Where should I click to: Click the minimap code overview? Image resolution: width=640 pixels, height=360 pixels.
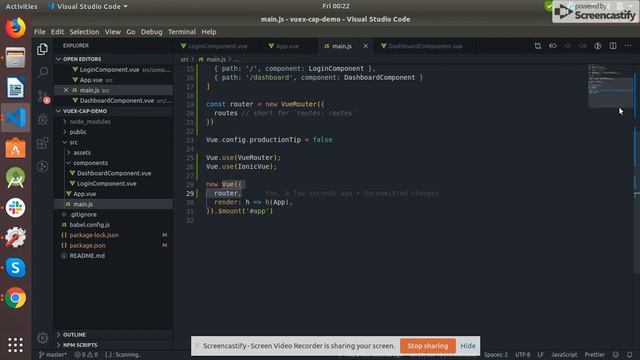610,86
